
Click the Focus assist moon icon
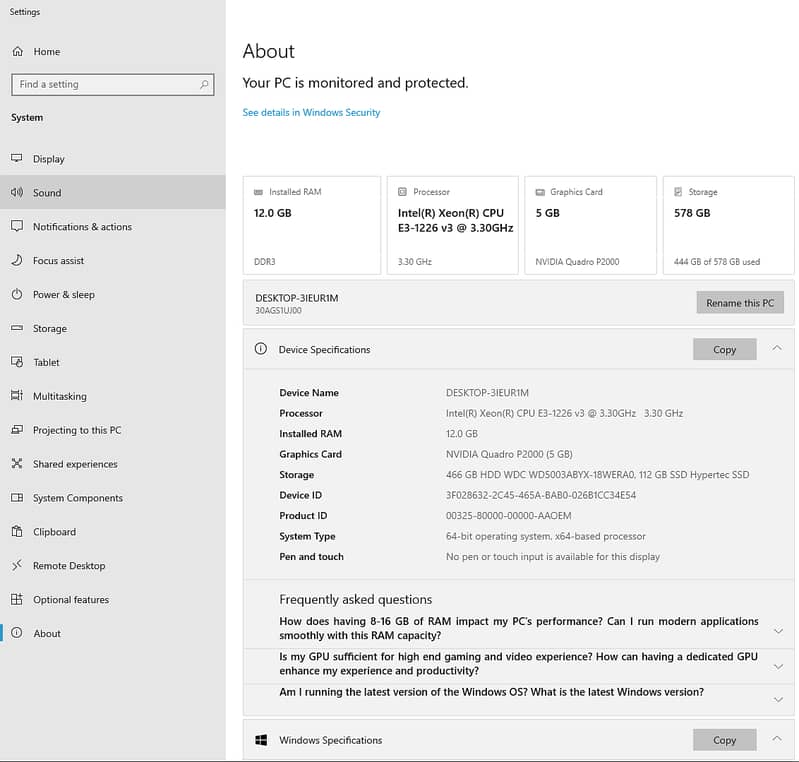click(17, 260)
